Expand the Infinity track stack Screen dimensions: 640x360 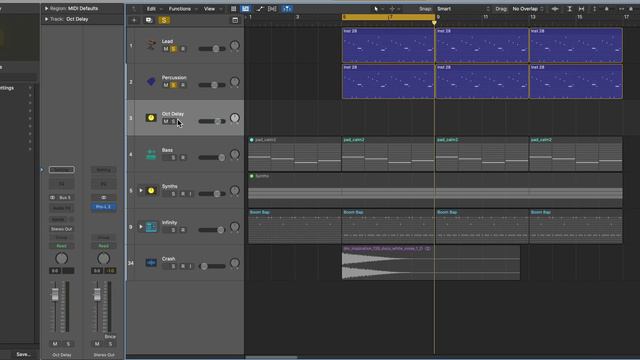(x=141, y=227)
